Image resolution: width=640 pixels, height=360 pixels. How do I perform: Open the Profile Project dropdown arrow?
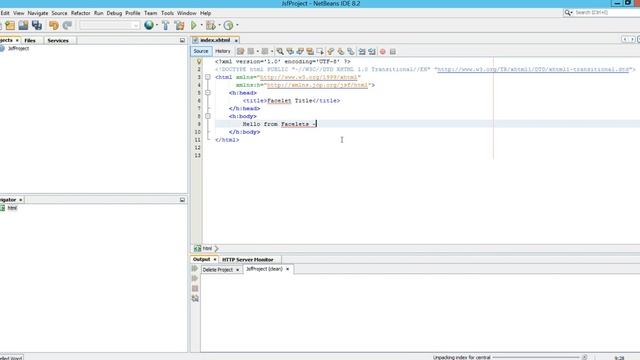pyautogui.click(x=237, y=25)
